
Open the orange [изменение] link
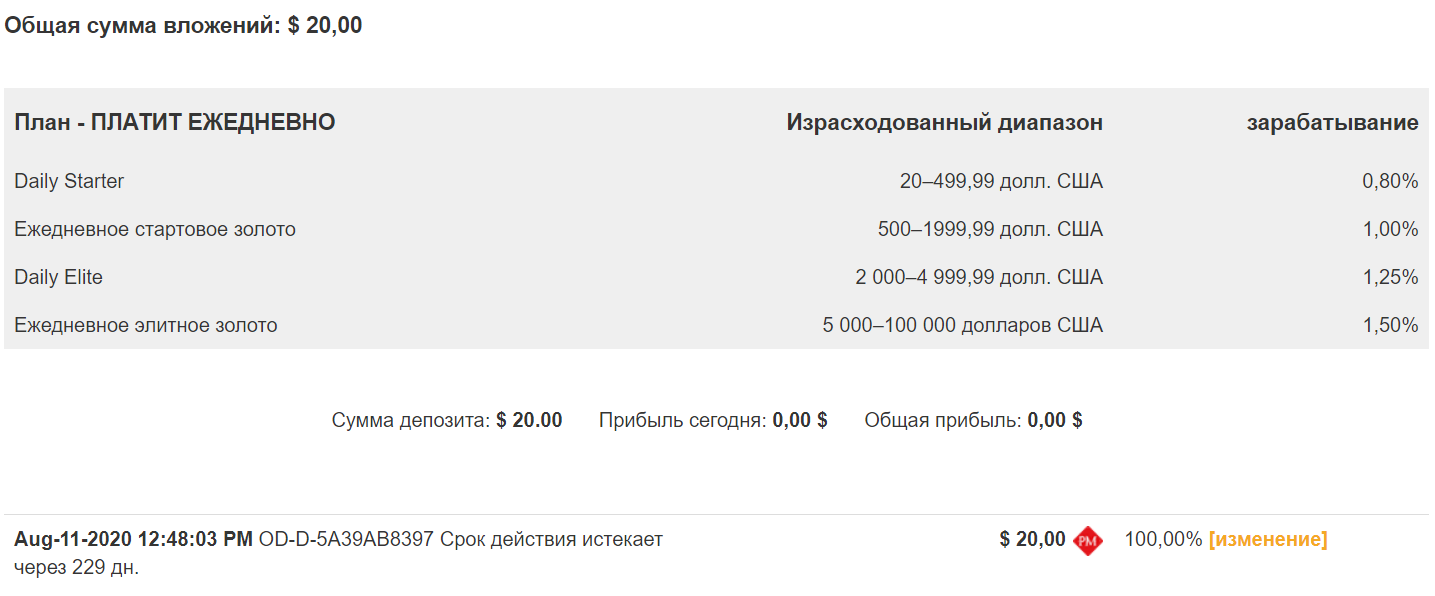[x=1268, y=540]
